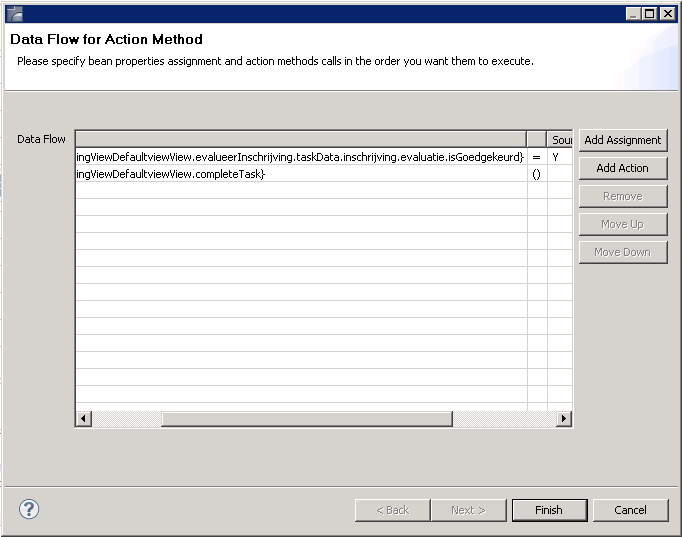Click the Add Assignment button
Viewport: 682px width, 537px height.
pyautogui.click(x=623, y=140)
